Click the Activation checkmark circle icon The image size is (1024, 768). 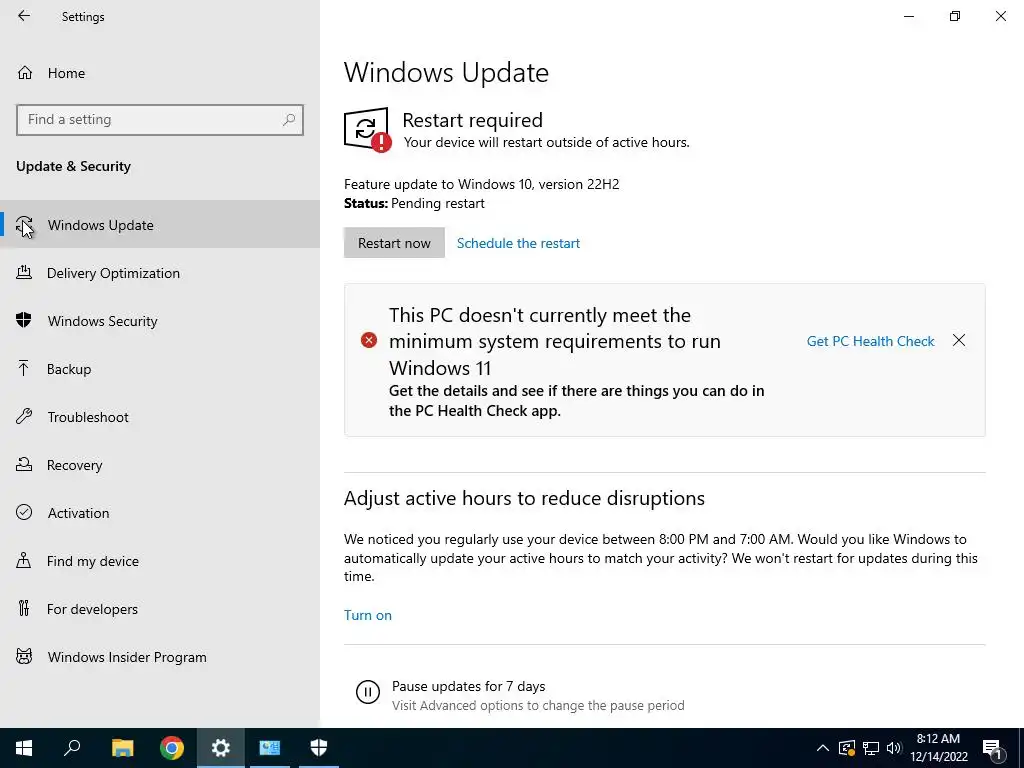pyautogui.click(x=24, y=512)
